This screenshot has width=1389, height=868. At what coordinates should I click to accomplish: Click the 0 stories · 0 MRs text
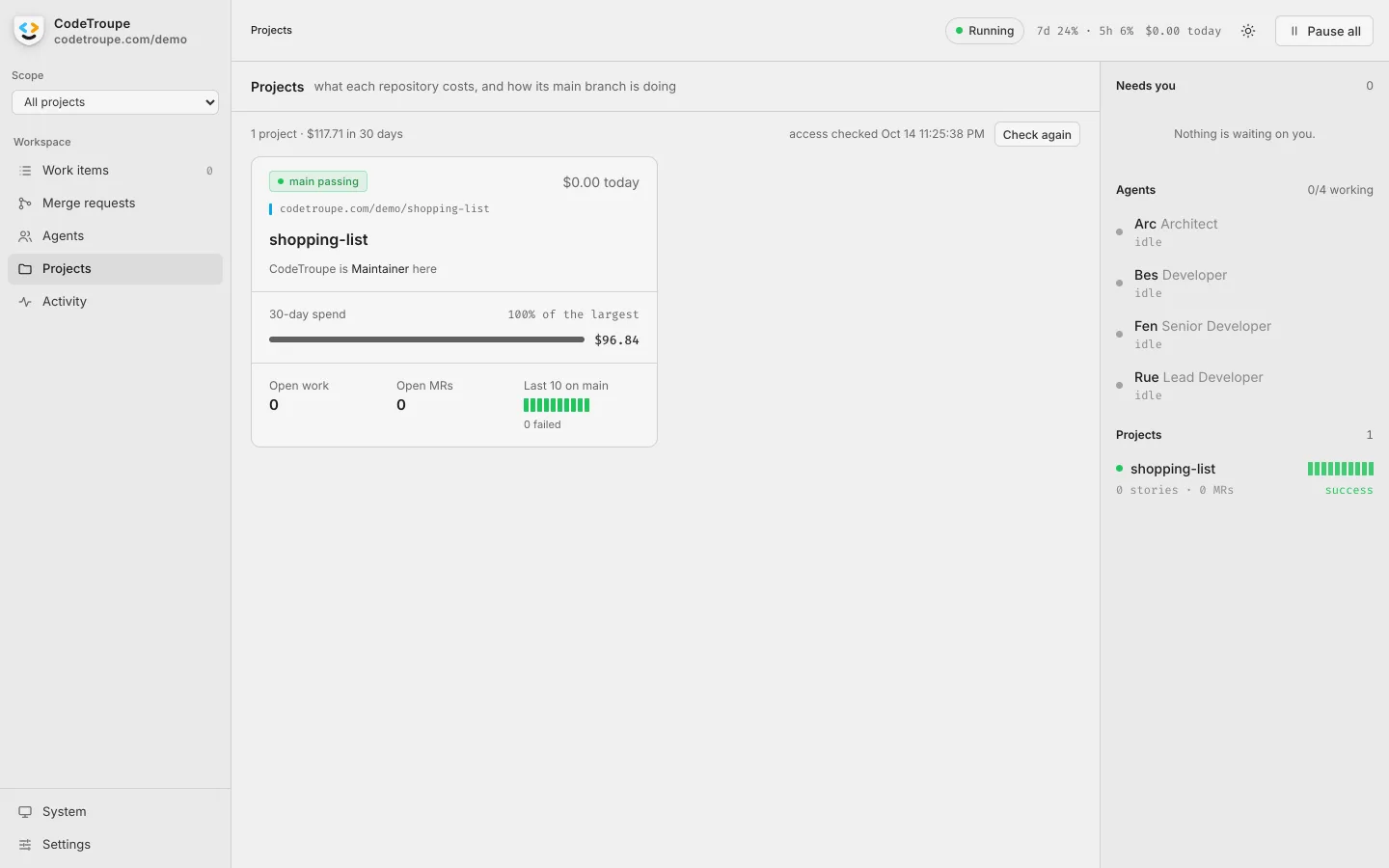point(1175,491)
